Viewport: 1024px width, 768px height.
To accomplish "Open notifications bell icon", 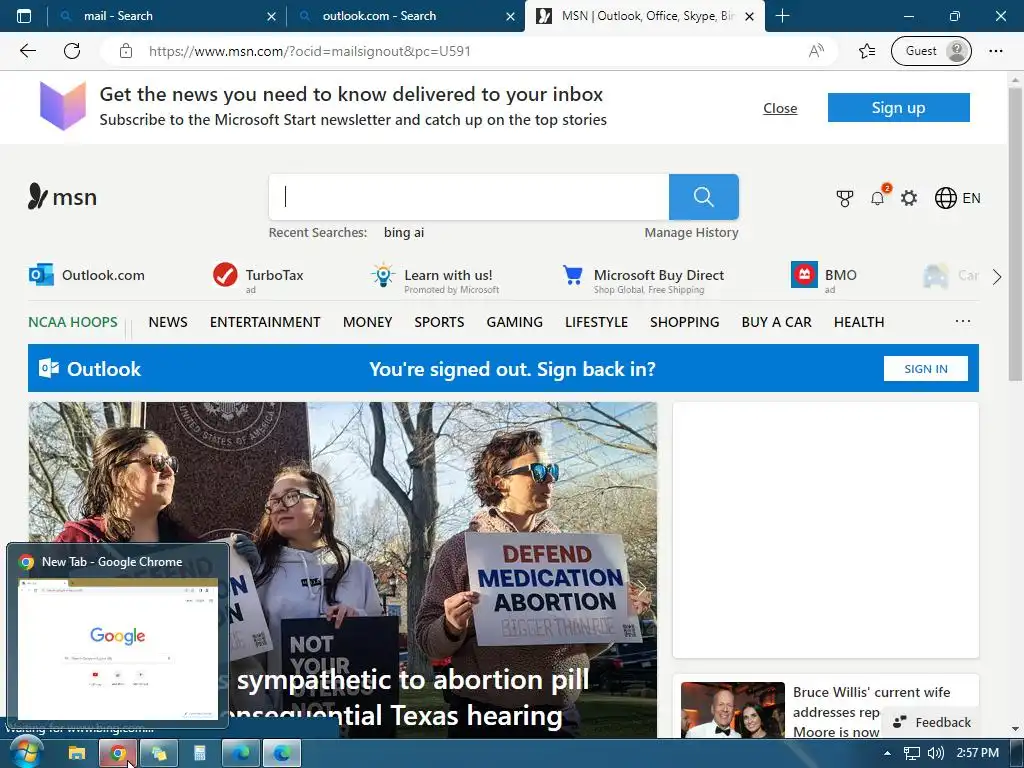I will coord(878,198).
